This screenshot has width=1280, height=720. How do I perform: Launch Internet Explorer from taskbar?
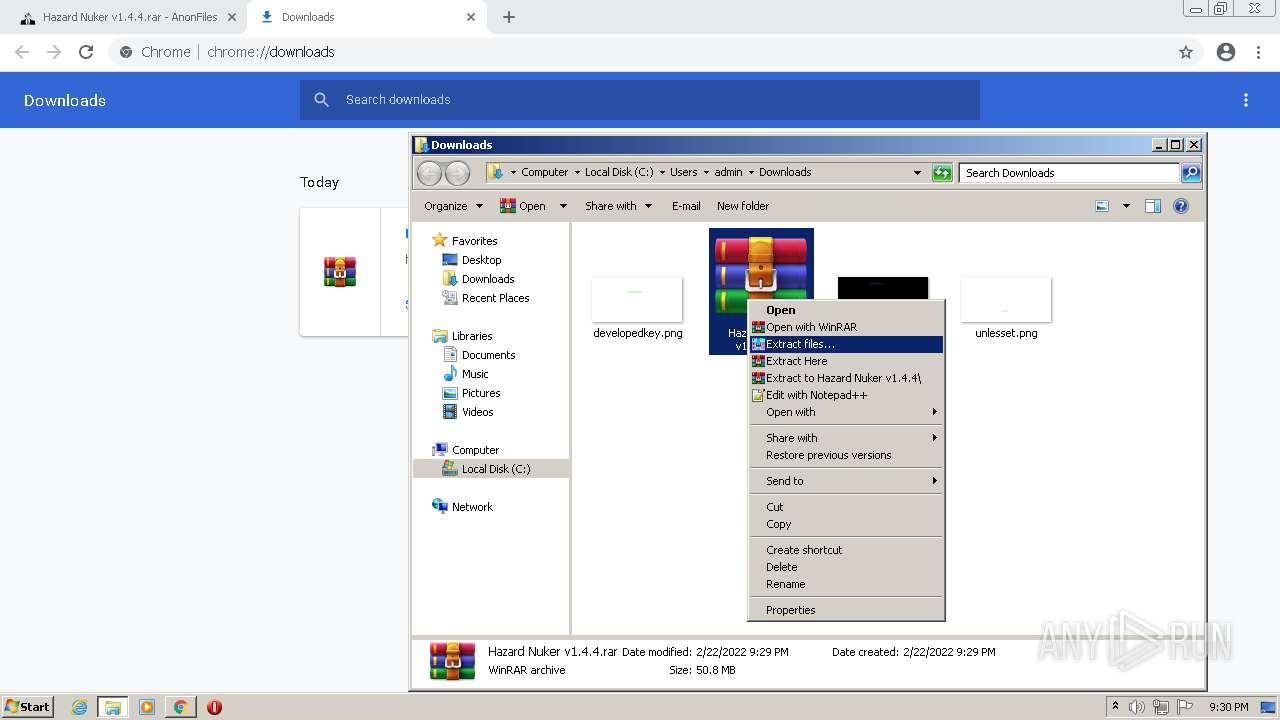[x=80, y=707]
